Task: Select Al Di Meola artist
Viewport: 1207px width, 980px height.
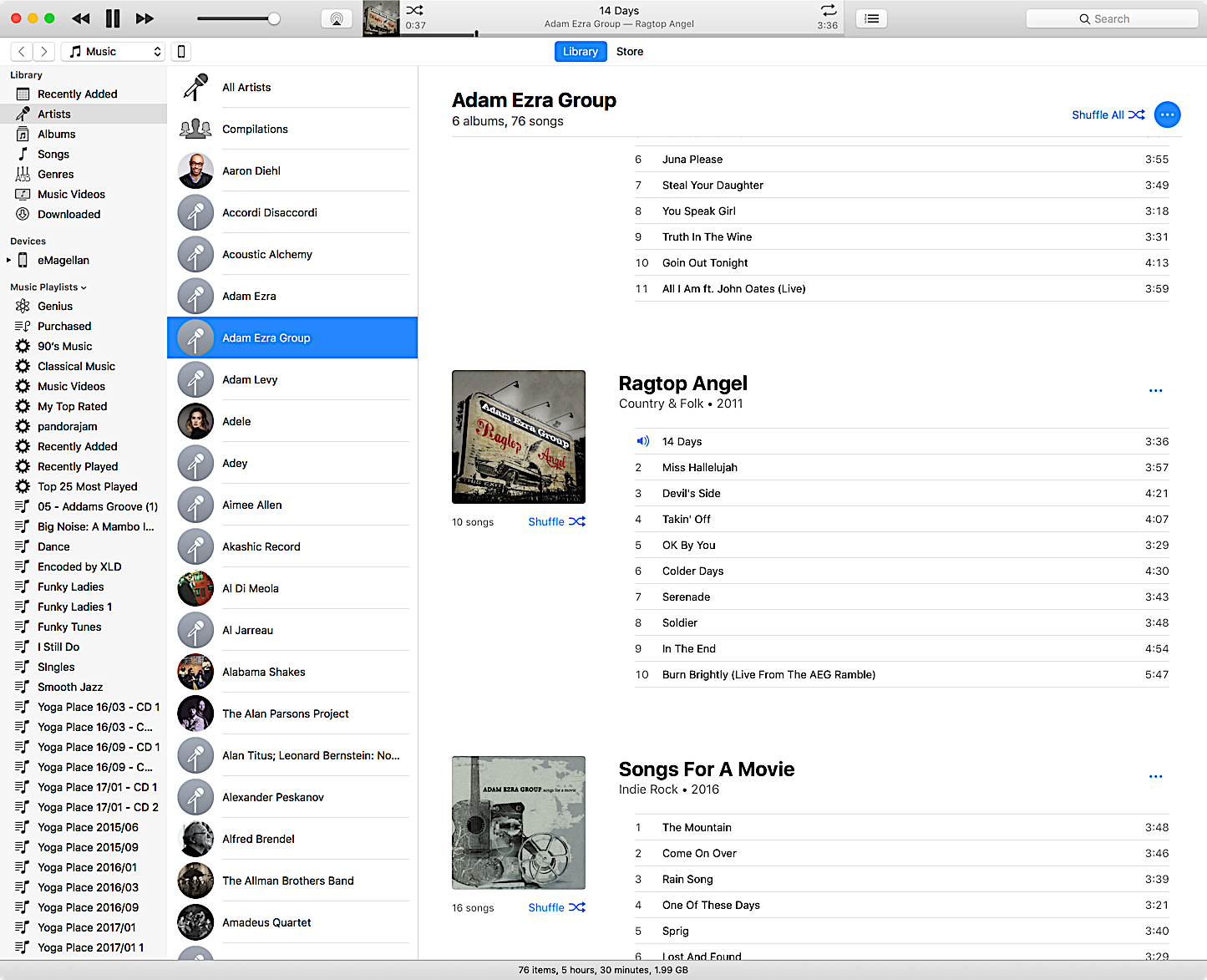Action: coord(292,588)
